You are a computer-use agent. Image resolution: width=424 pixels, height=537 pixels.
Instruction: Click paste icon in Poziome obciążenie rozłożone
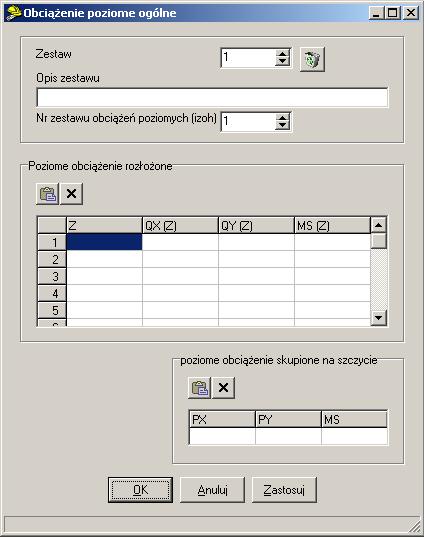coord(48,194)
